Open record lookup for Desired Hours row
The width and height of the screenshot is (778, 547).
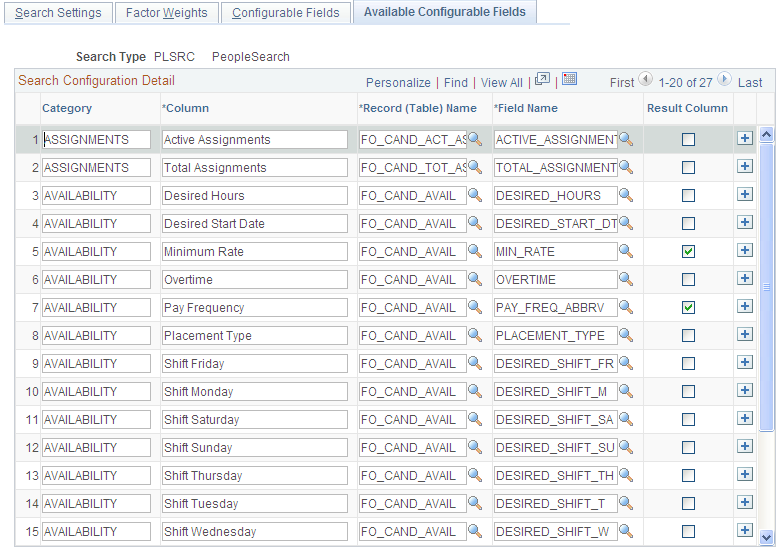(475, 196)
